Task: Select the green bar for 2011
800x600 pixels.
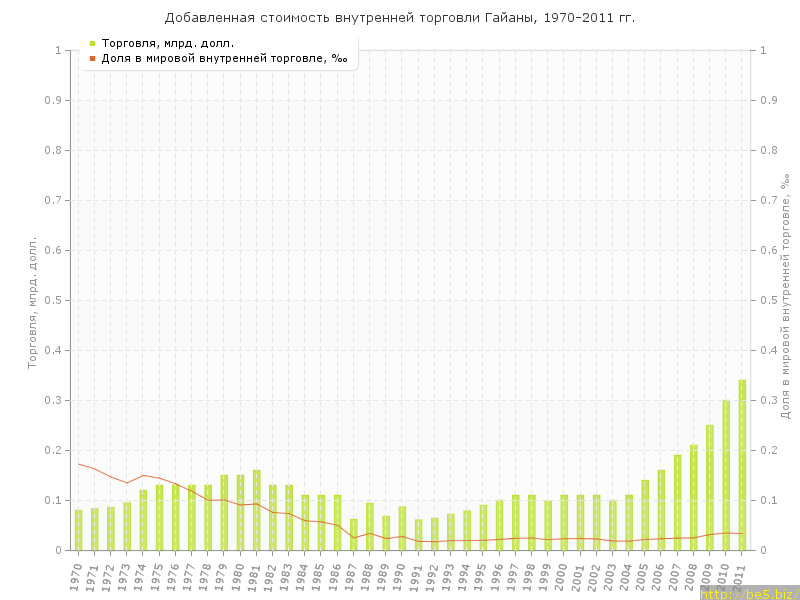Action: click(742, 465)
